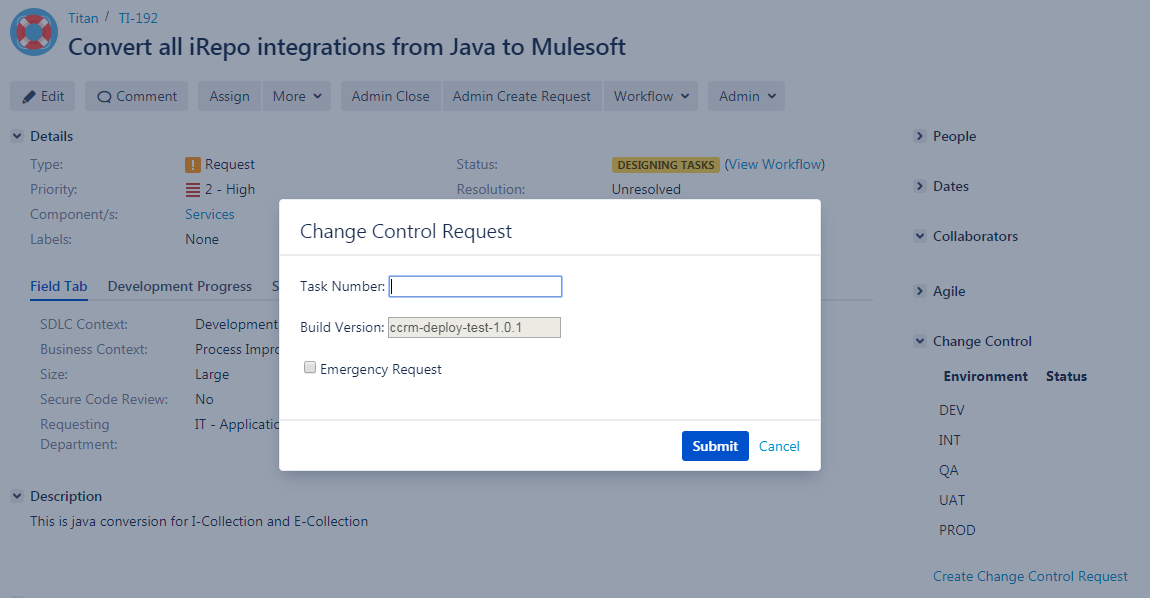Click the PROD environment row
Image resolution: width=1150 pixels, height=598 pixels.
pos(957,530)
